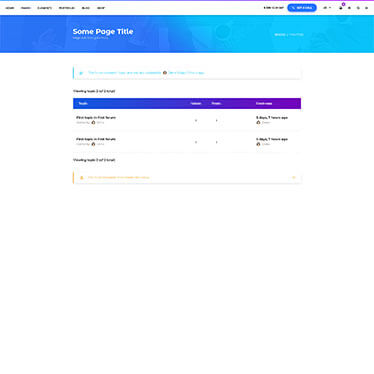Click the author avatar in first topic row
Viewport: 374px width, 374px height.
tap(93, 122)
